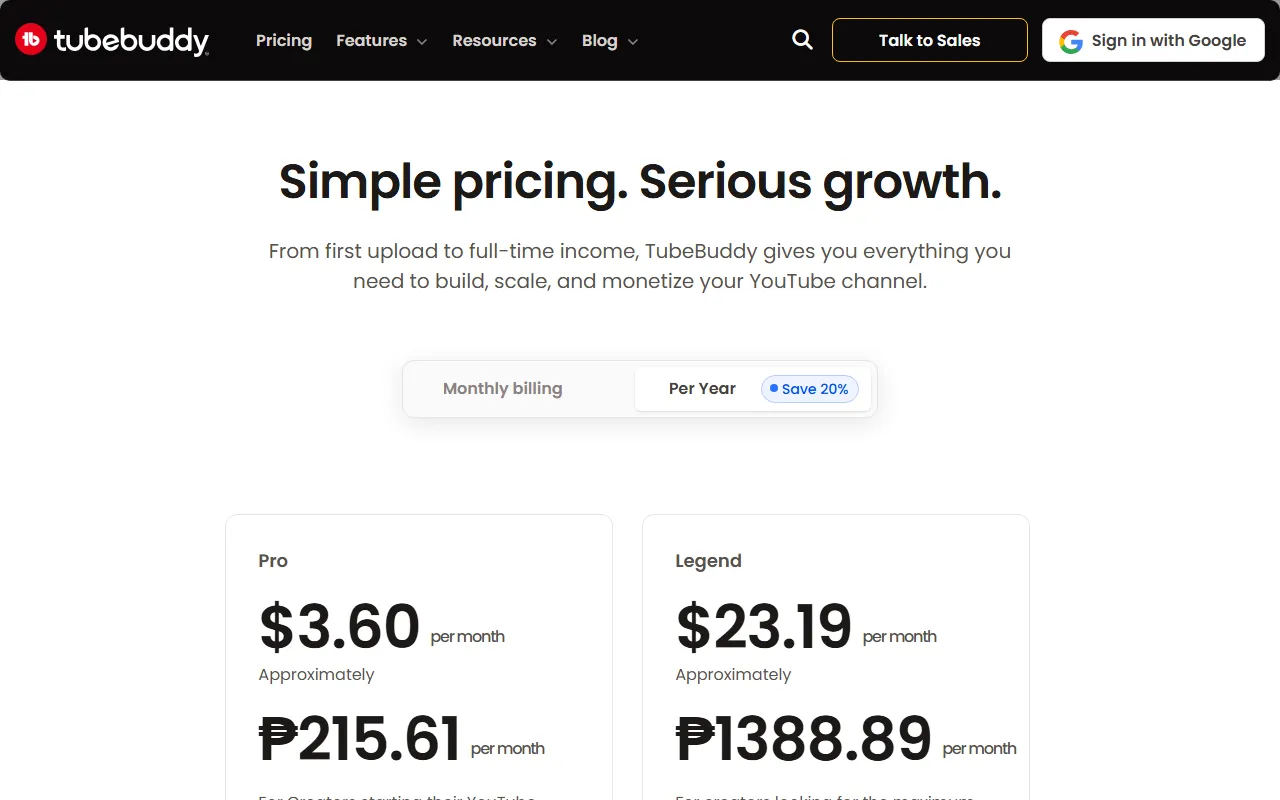Expand the Features dropdown chevron
The image size is (1280, 800).
[422, 42]
